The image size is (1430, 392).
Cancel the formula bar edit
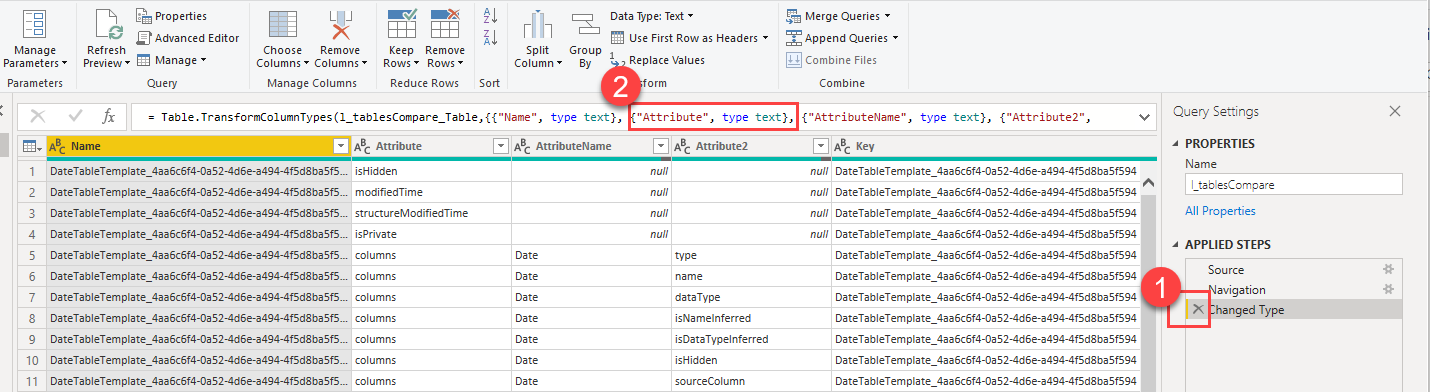pos(38,117)
